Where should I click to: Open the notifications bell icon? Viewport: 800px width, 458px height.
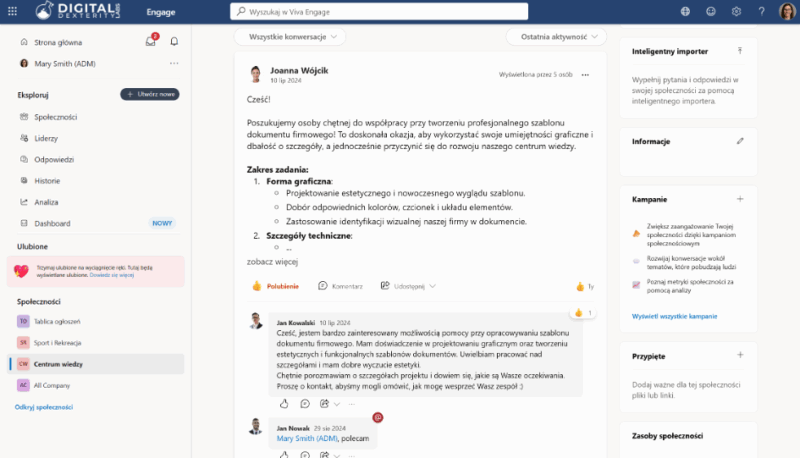click(174, 41)
